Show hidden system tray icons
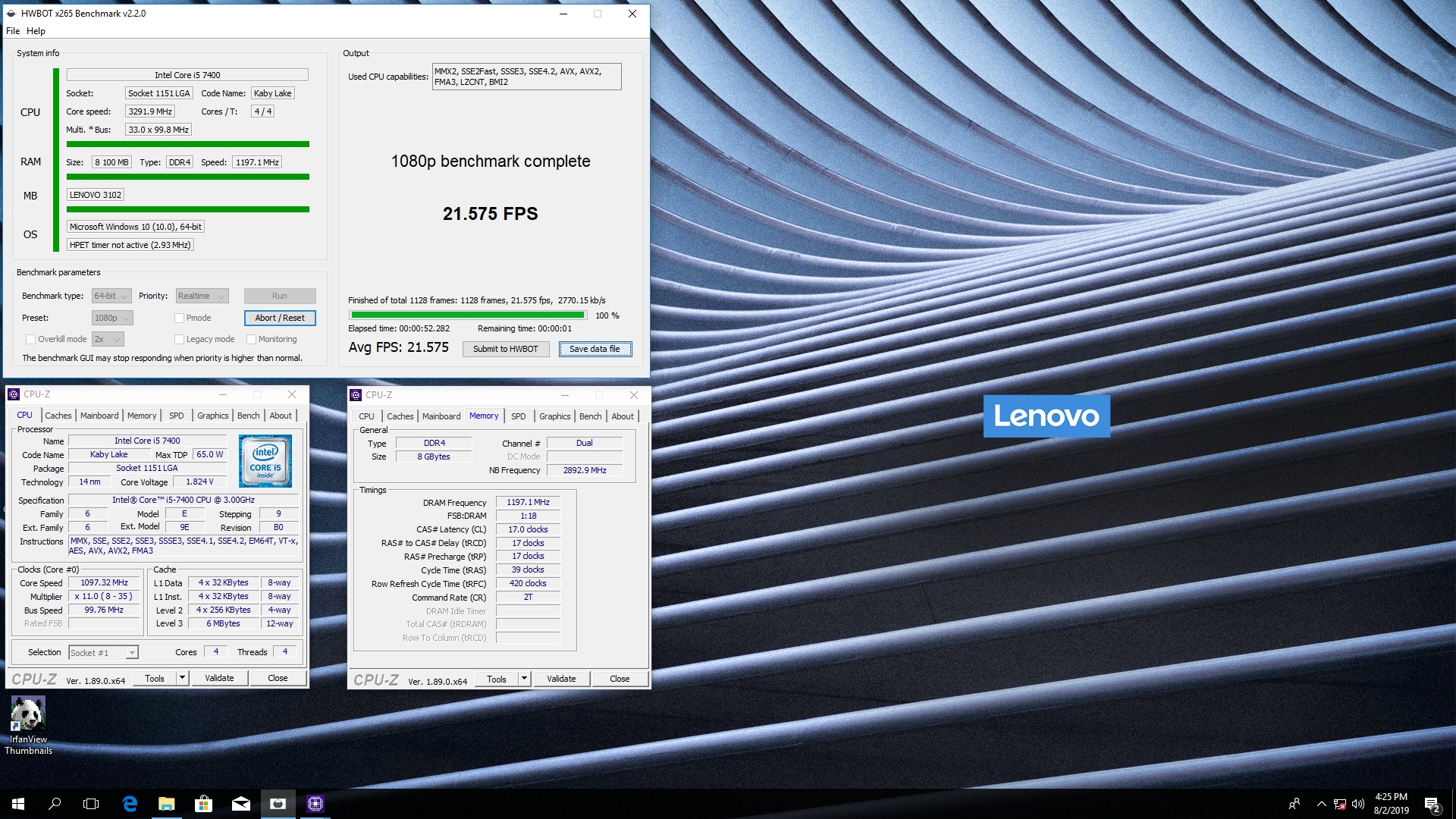This screenshot has width=1456, height=819. pyautogui.click(x=1321, y=804)
